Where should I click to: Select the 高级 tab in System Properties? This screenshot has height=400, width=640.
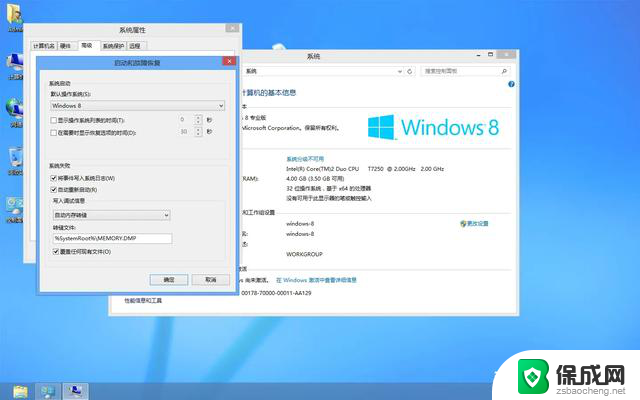point(87,45)
